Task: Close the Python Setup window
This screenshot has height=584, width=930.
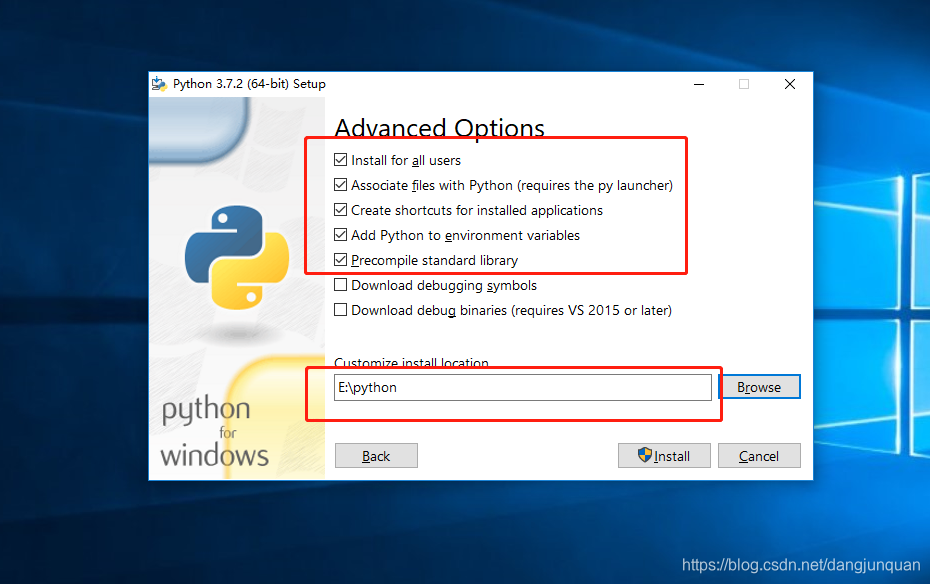Action: [x=790, y=84]
